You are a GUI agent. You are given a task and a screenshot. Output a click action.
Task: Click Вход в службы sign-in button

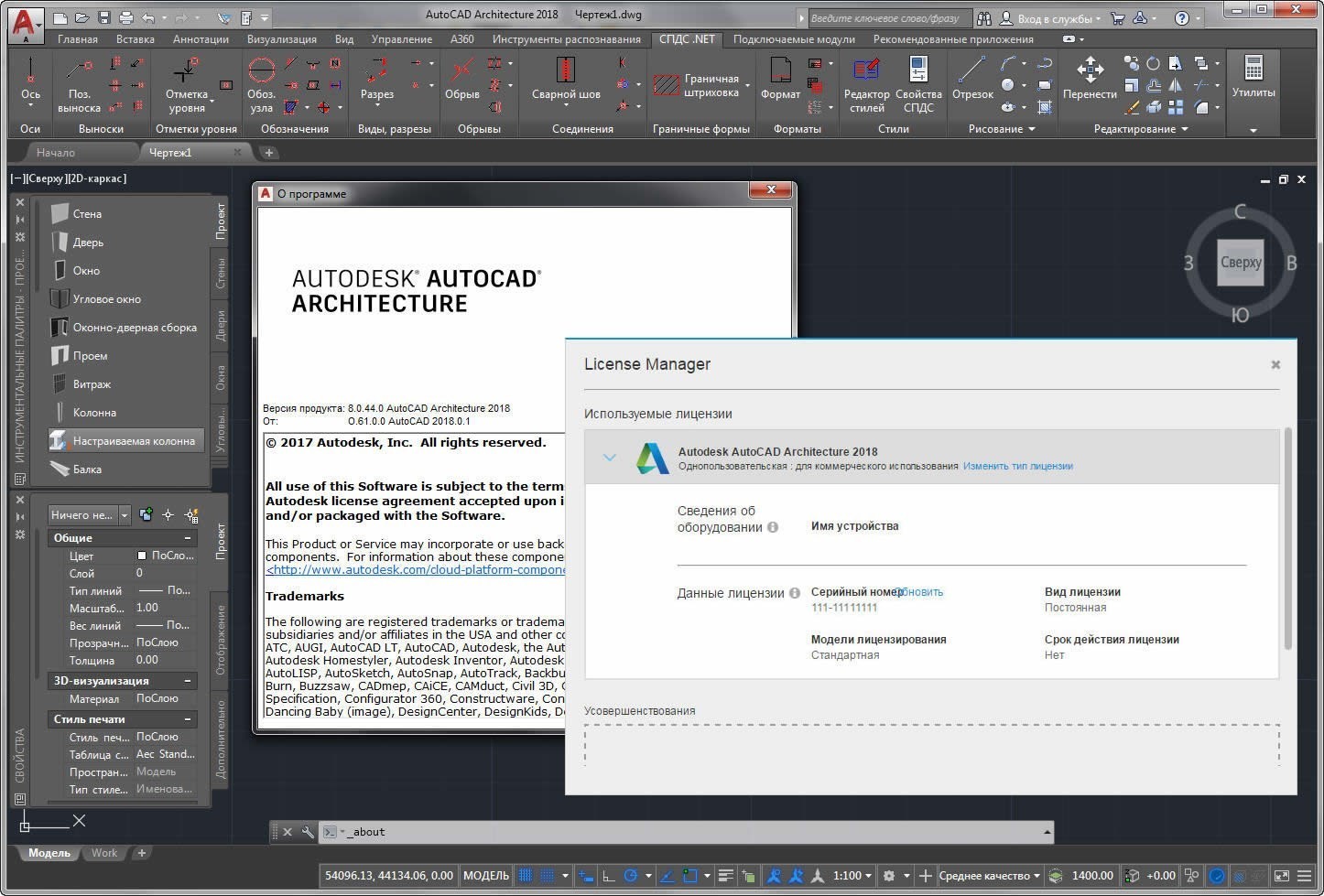1049,18
